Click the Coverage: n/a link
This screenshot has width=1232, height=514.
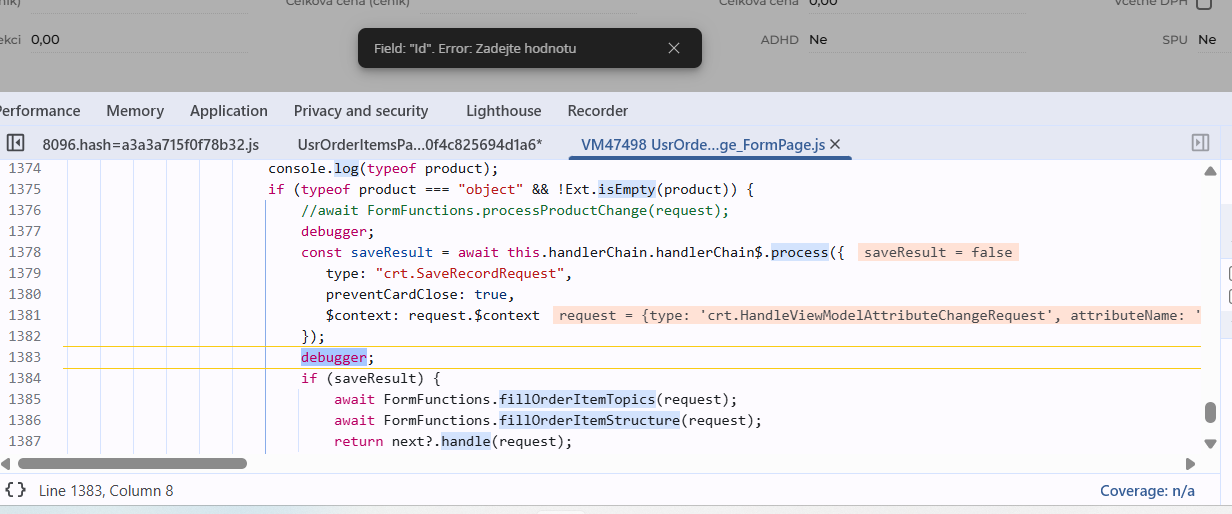click(x=1147, y=491)
